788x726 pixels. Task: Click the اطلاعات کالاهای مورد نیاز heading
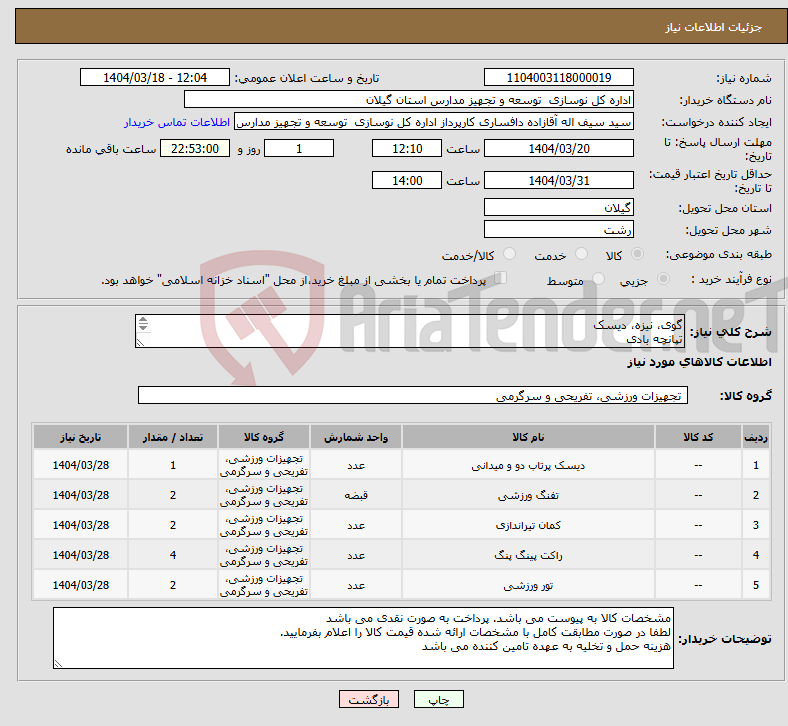pos(699,362)
